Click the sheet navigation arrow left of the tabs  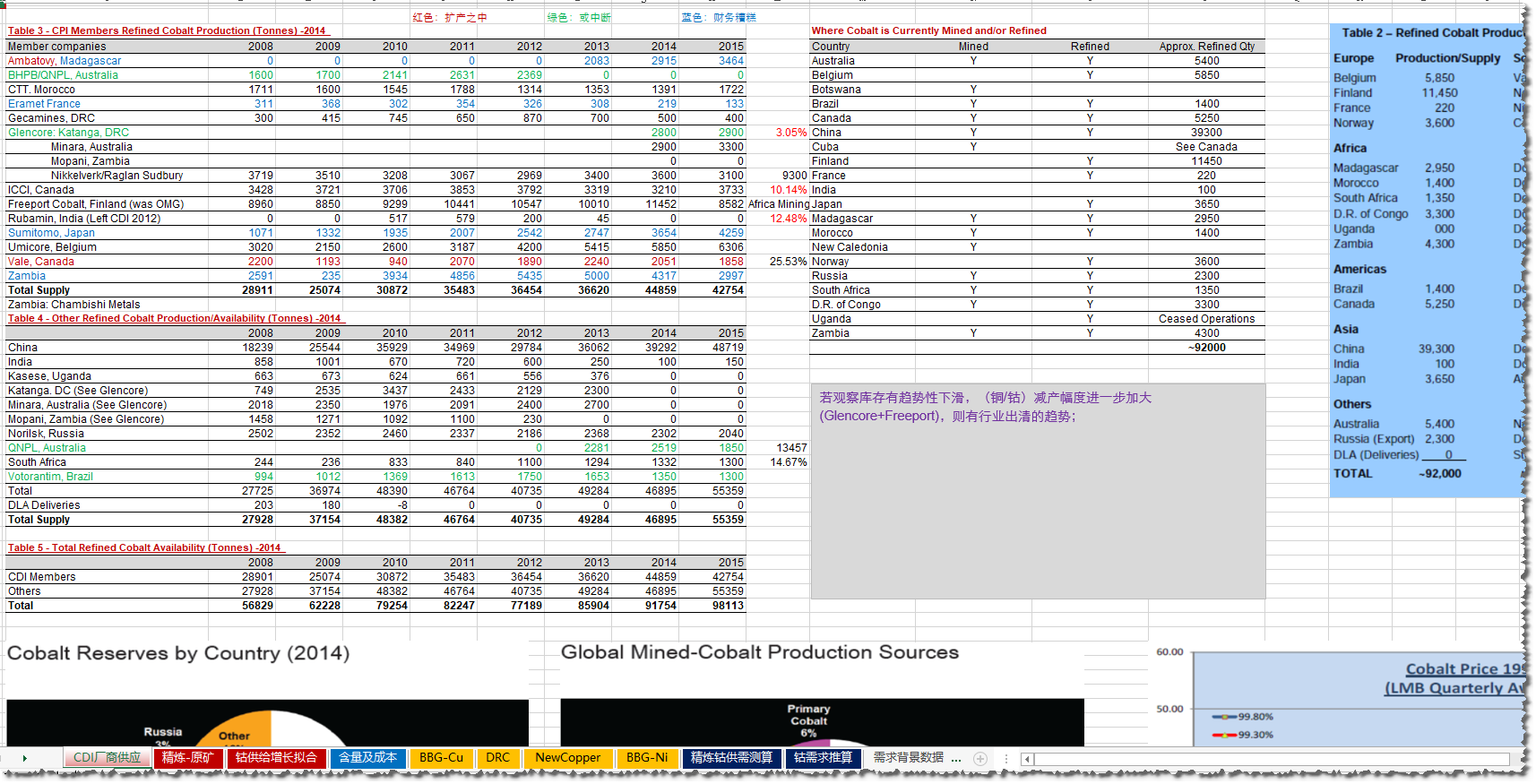point(24,759)
